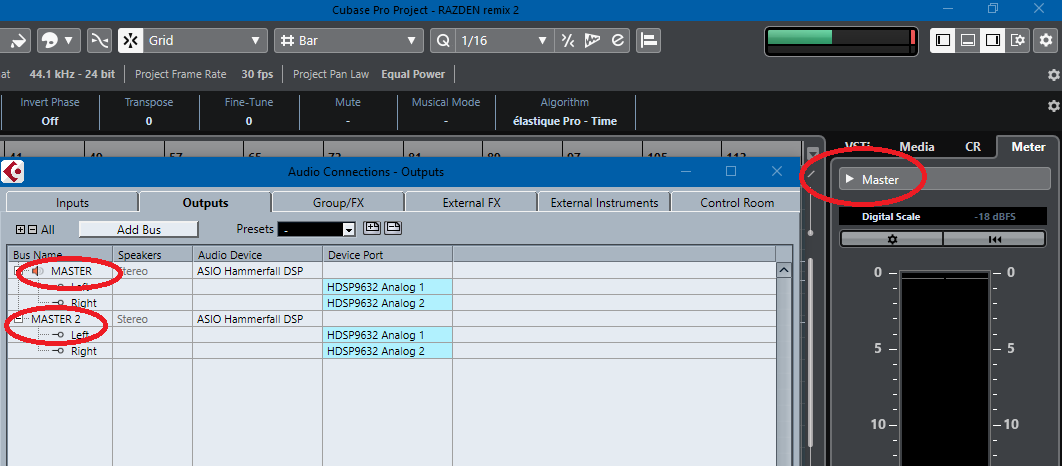Click the Add Bus button
1062x466 pixels.
click(139, 230)
